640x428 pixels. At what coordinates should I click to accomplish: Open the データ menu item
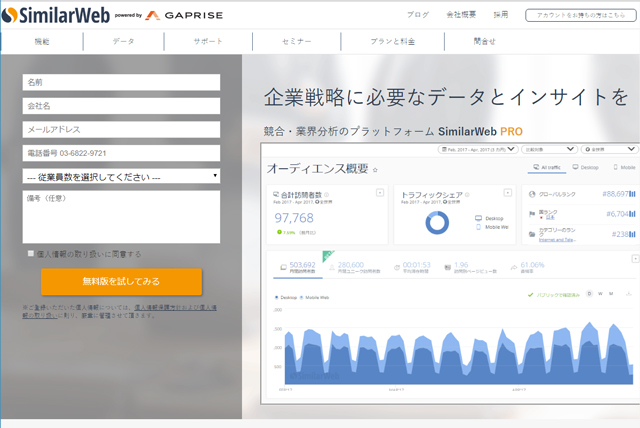pos(123,41)
